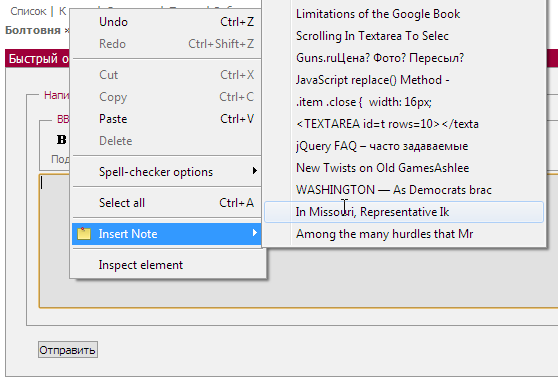Insert the '<TEXTAREA id=t rows=10>' note

pos(404,124)
